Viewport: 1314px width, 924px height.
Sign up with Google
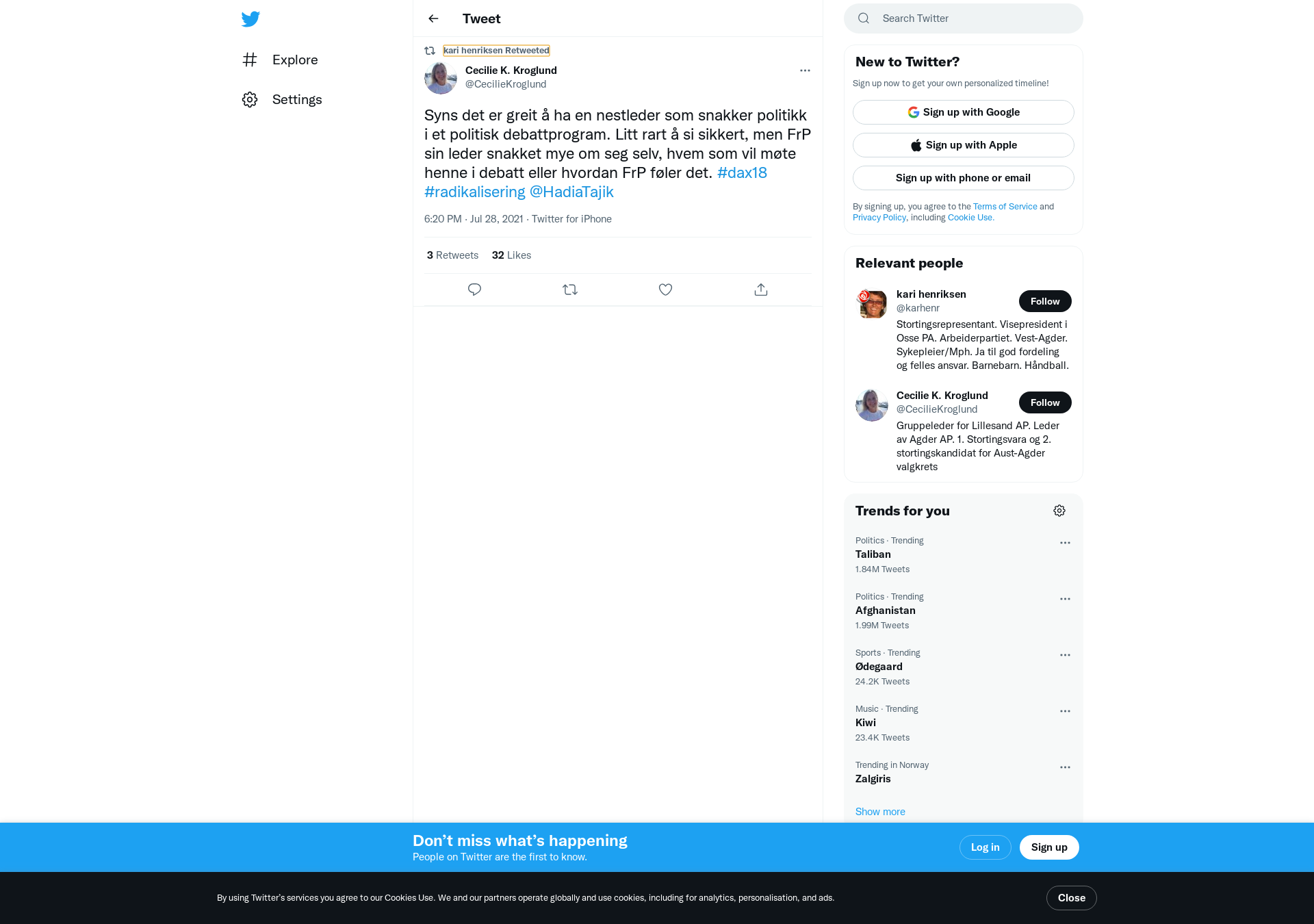963,112
